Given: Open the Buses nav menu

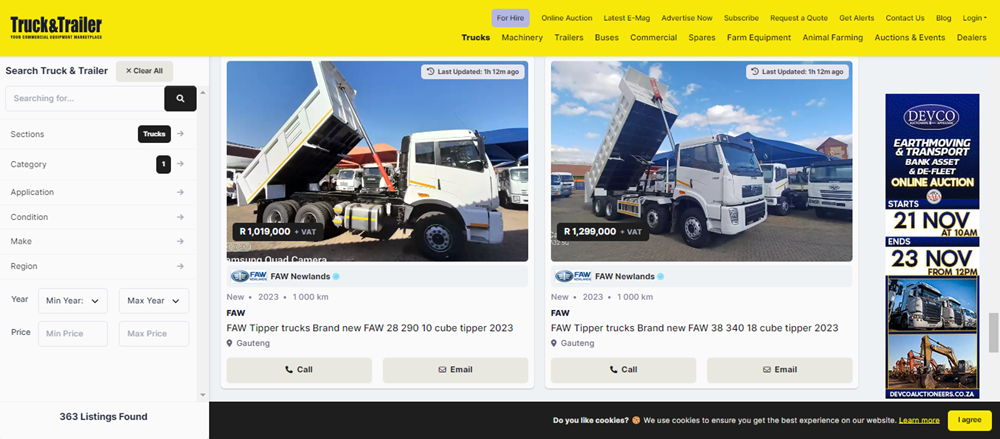Looking at the screenshot, I should [607, 38].
